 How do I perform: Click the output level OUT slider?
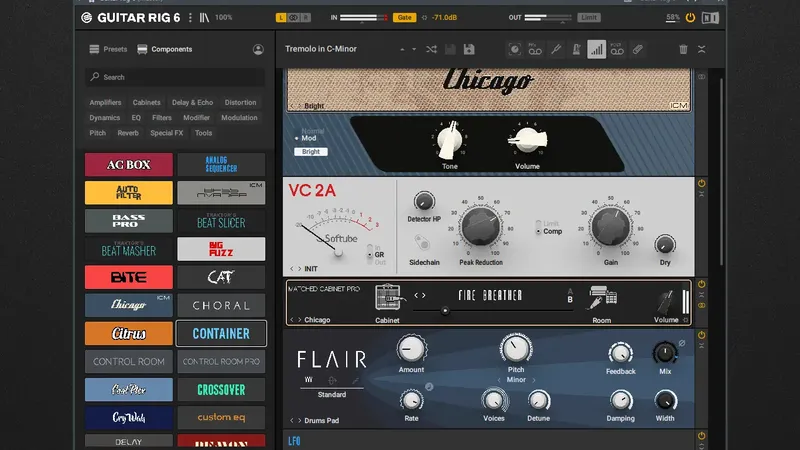(547, 18)
